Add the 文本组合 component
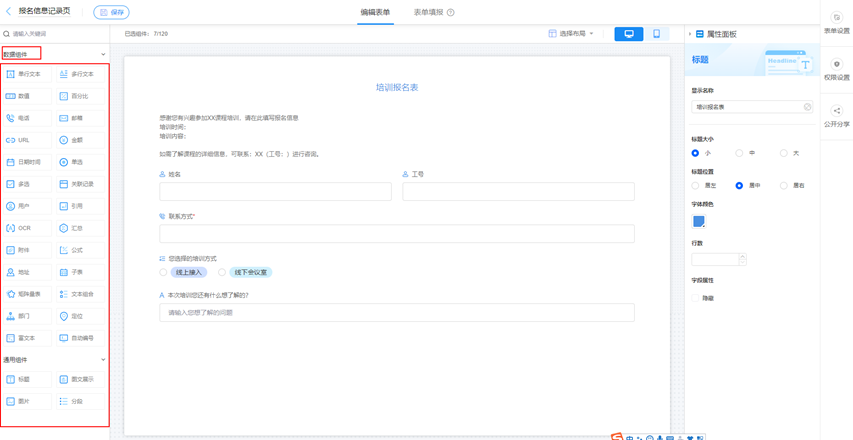The width and height of the screenshot is (853, 440). (81, 294)
